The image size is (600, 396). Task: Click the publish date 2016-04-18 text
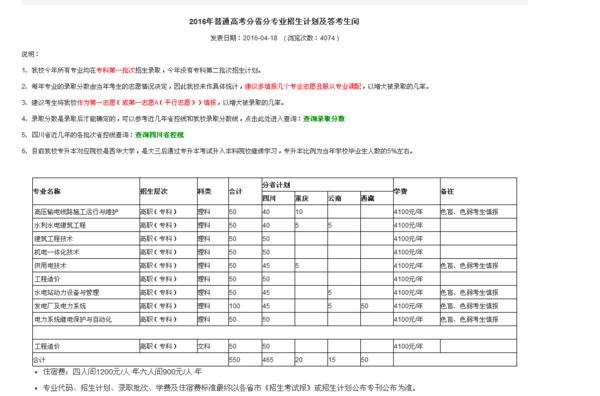click(260, 38)
